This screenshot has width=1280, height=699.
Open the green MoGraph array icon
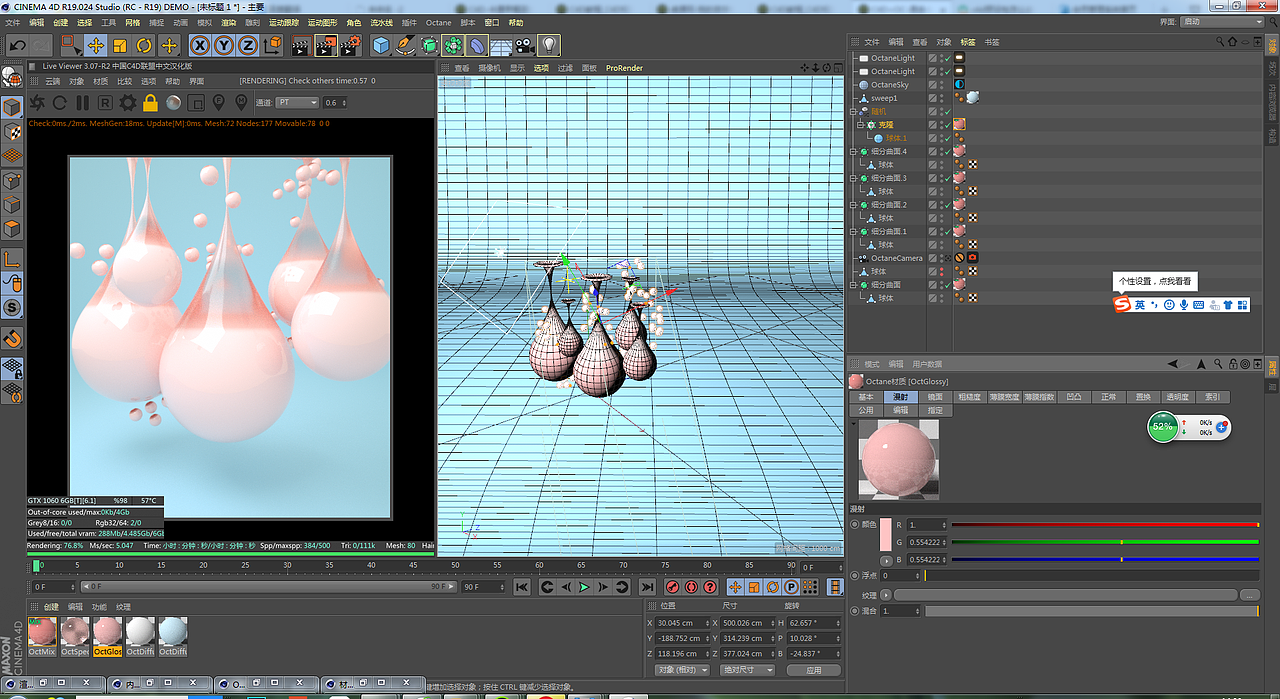point(453,45)
